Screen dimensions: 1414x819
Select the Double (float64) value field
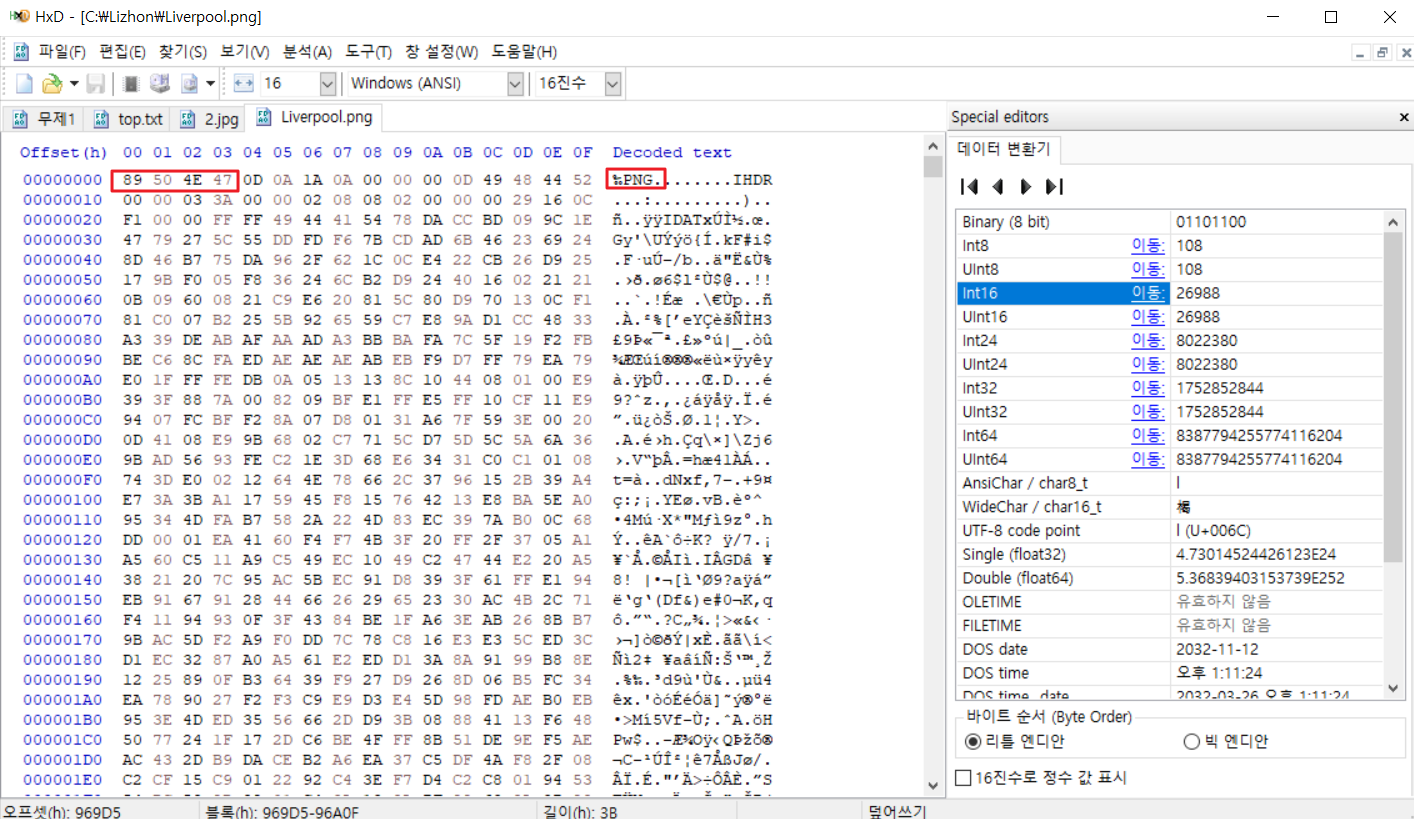point(1277,578)
